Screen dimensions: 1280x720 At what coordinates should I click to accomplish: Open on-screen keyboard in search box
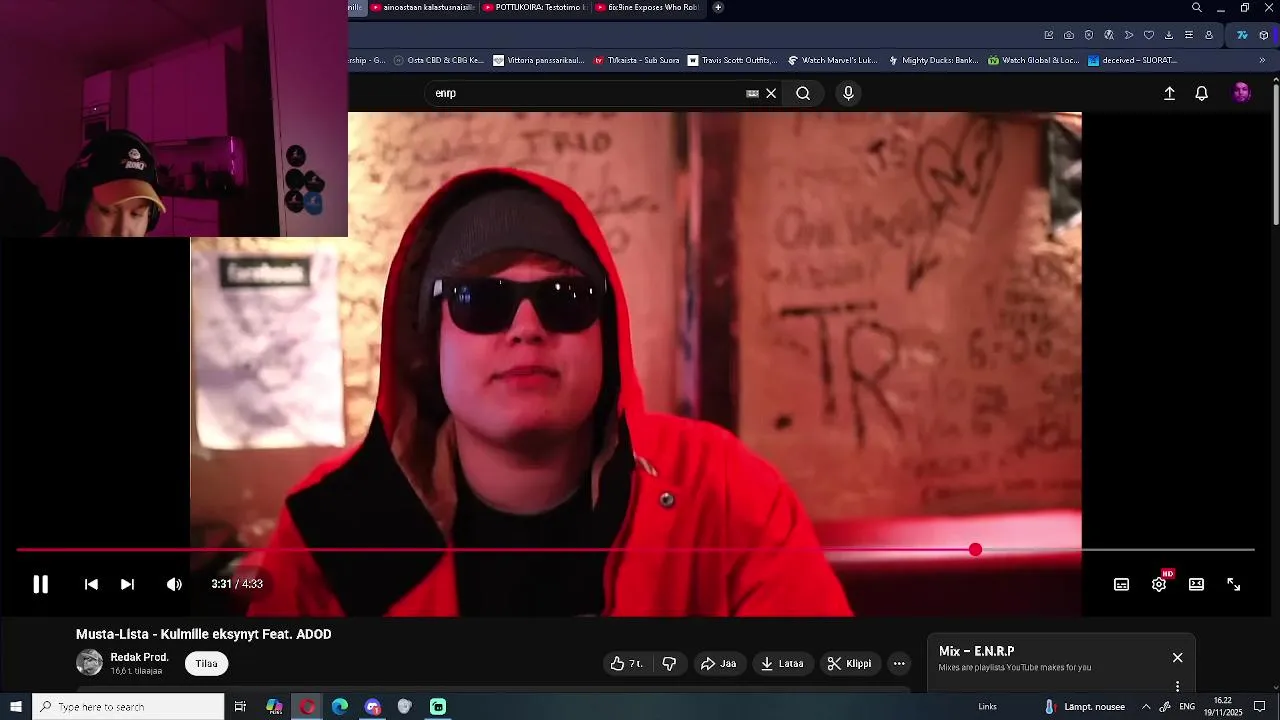point(752,93)
